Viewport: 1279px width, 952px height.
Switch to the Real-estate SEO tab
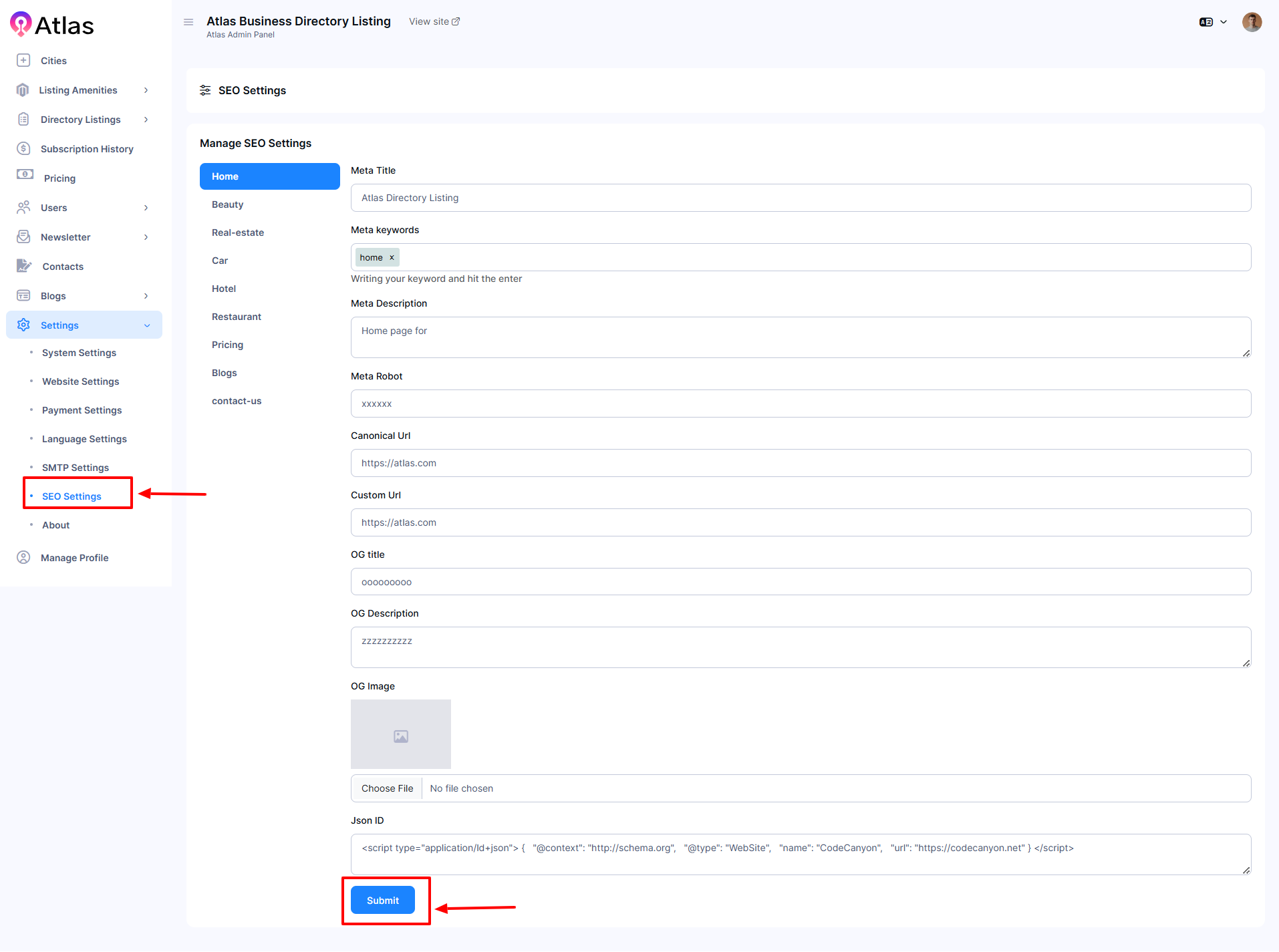pyautogui.click(x=238, y=232)
